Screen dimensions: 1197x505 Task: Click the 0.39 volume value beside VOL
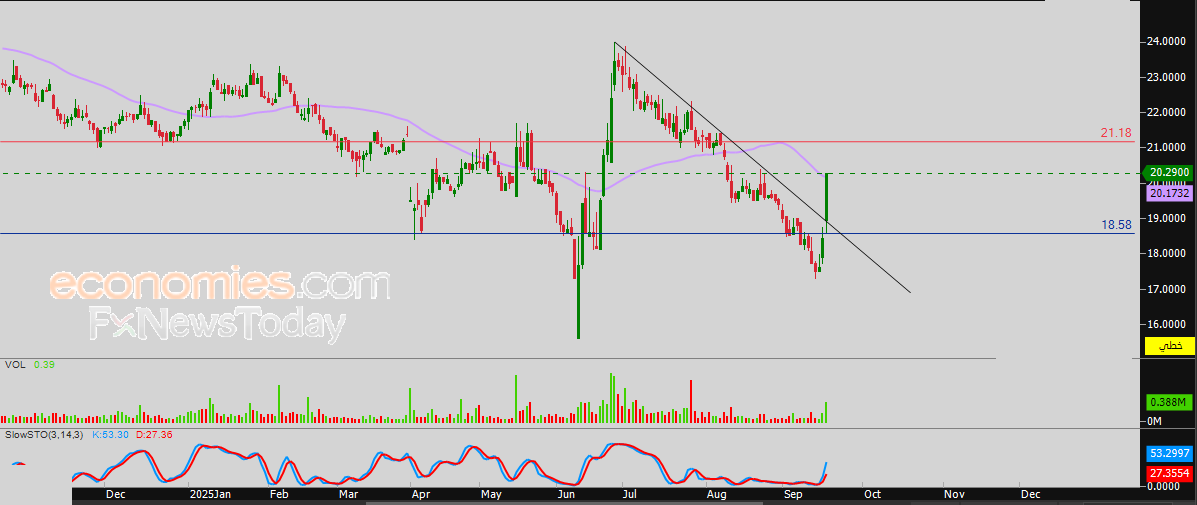coord(44,365)
